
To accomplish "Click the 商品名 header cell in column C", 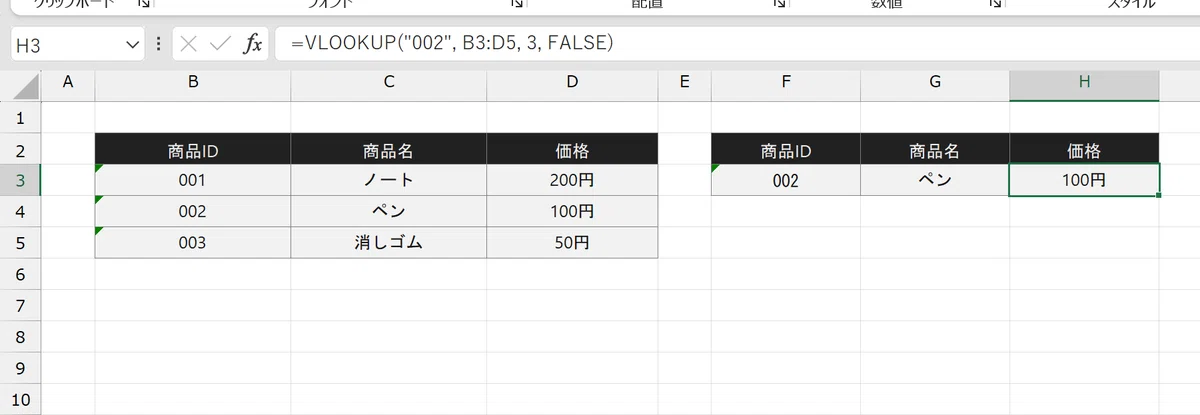I will [389, 150].
